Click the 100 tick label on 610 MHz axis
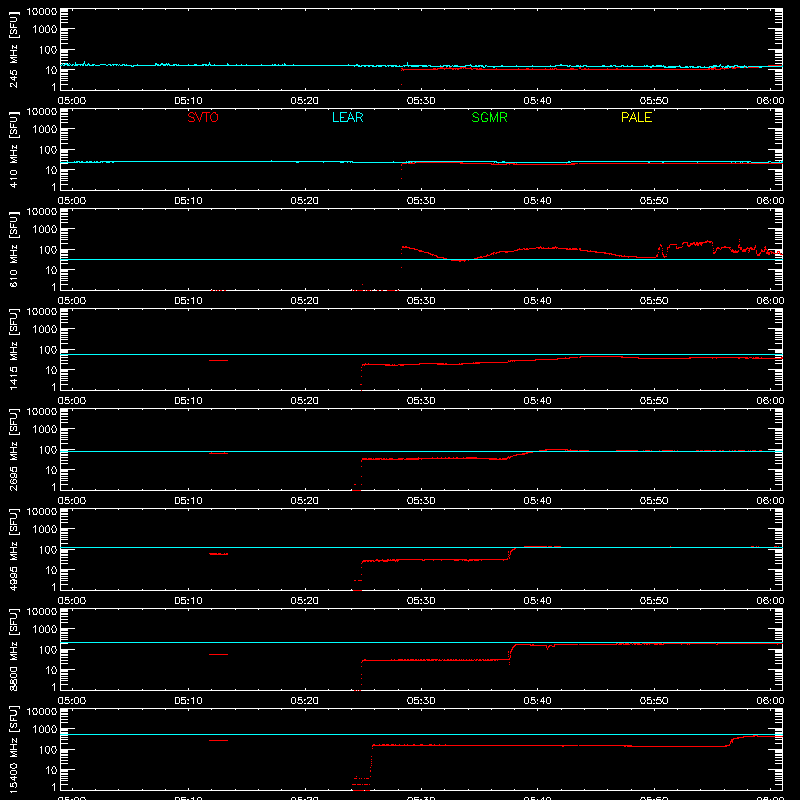 pyautogui.click(x=47, y=250)
